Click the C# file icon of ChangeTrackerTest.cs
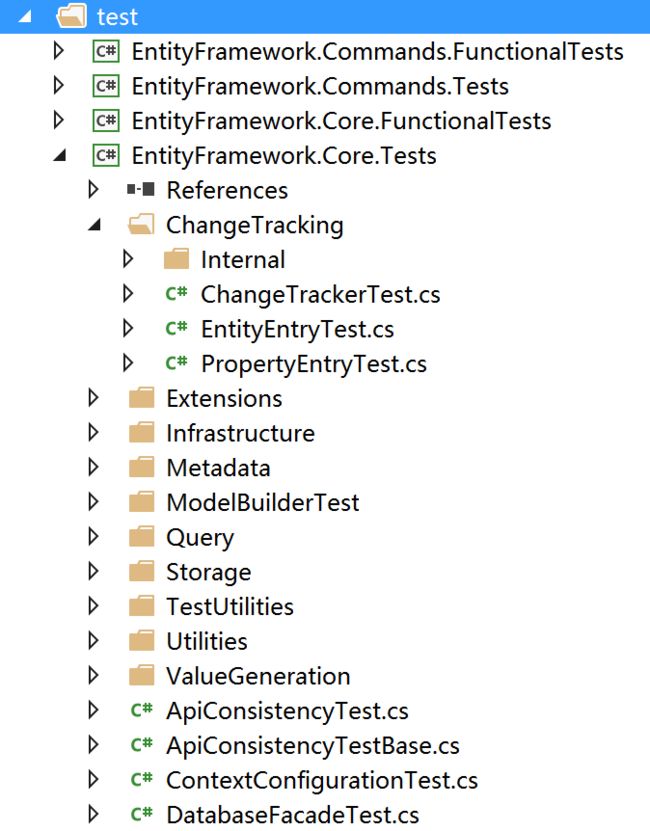The height and width of the screenshot is (831, 650). (x=177, y=293)
